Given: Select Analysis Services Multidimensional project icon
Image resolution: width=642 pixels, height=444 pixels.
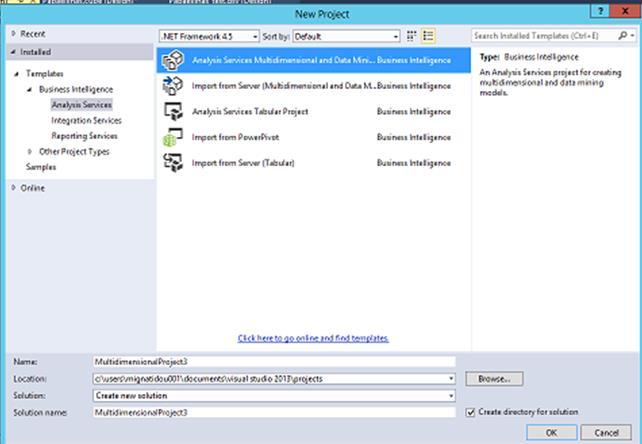Looking at the screenshot, I should coord(173,60).
